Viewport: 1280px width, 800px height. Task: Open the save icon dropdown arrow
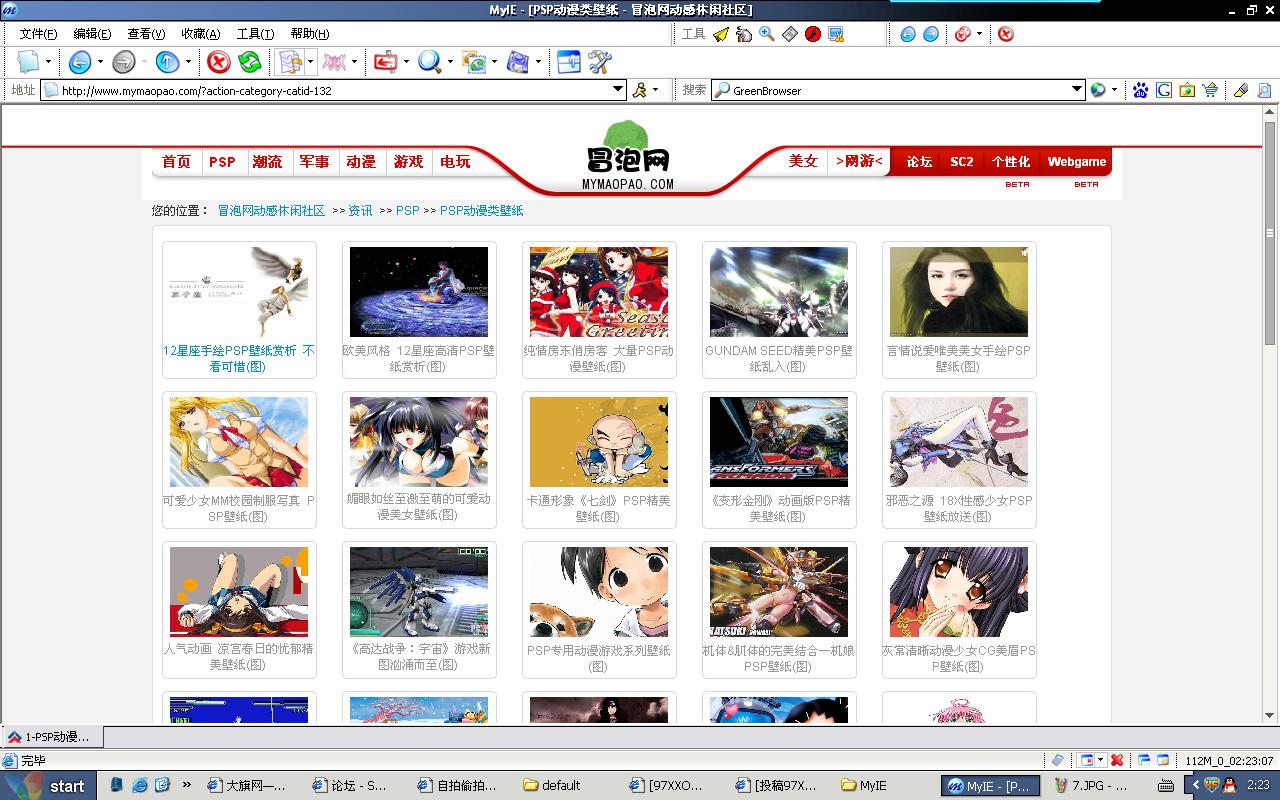pos(538,62)
